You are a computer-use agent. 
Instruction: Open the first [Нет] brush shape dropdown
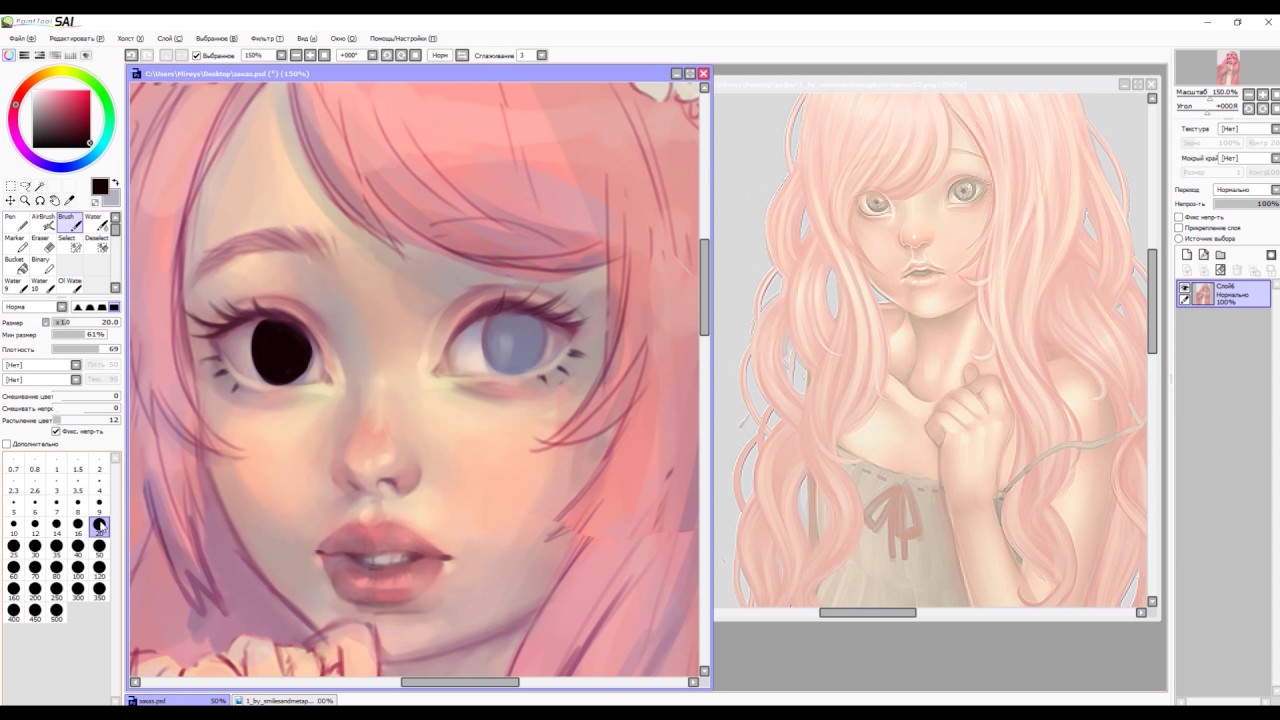[76, 365]
